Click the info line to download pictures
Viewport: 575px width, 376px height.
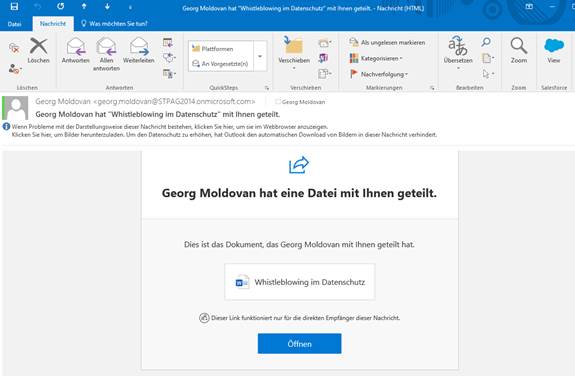click(224, 135)
